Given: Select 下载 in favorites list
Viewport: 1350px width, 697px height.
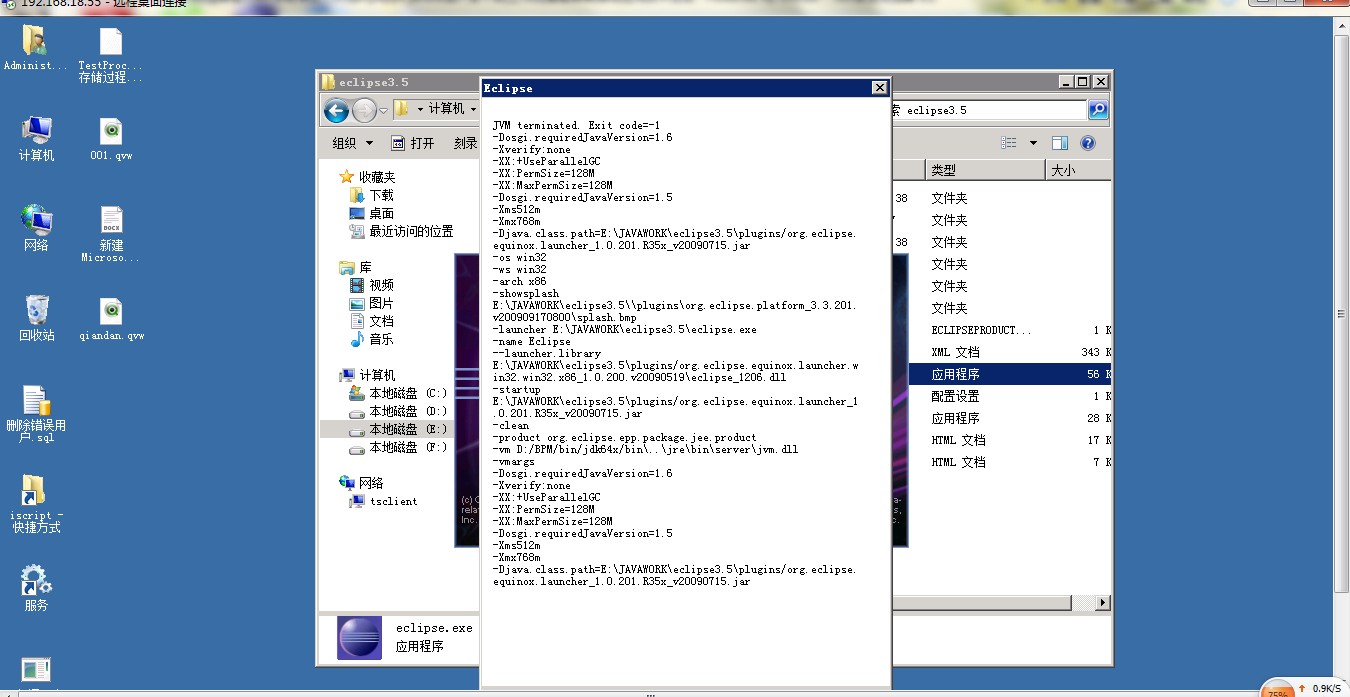Looking at the screenshot, I should (372, 195).
